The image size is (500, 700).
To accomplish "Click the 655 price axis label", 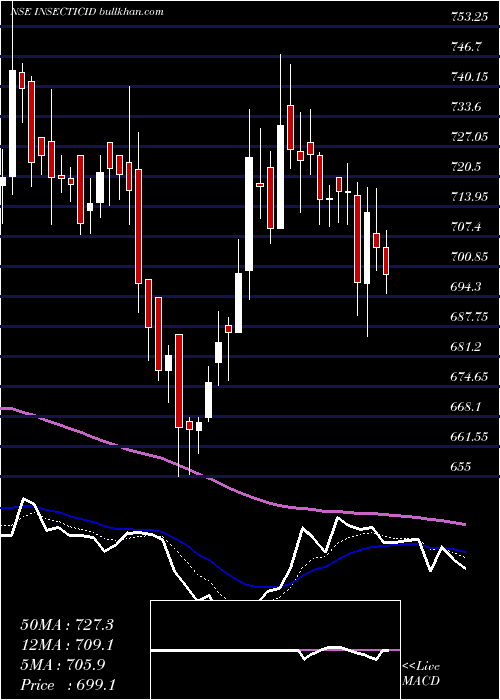I will tap(461, 467).
